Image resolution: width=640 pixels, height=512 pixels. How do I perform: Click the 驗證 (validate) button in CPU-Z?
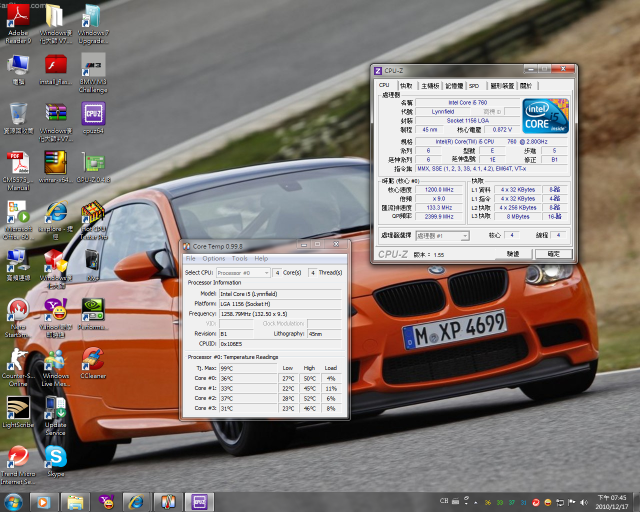[x=513, y=254]
